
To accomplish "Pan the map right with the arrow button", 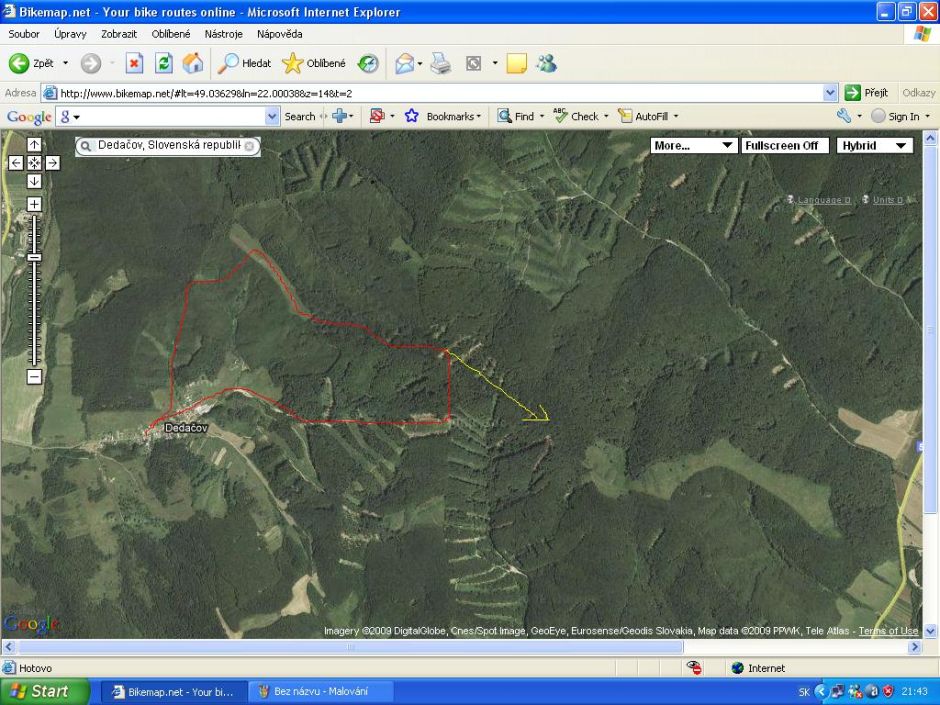I will point(52,163).
